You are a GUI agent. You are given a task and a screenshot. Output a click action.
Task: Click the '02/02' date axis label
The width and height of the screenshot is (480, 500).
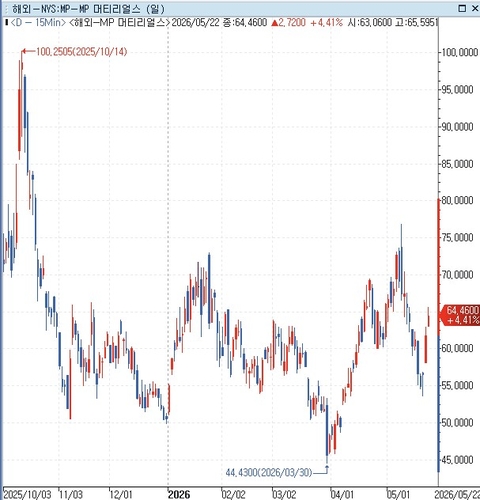tap(233, 494)
